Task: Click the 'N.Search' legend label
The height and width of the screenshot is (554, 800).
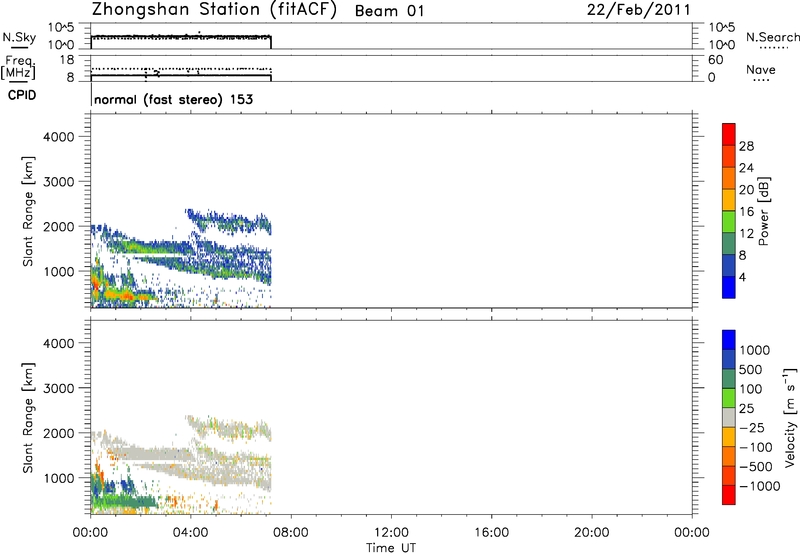Action: point(773,37)
